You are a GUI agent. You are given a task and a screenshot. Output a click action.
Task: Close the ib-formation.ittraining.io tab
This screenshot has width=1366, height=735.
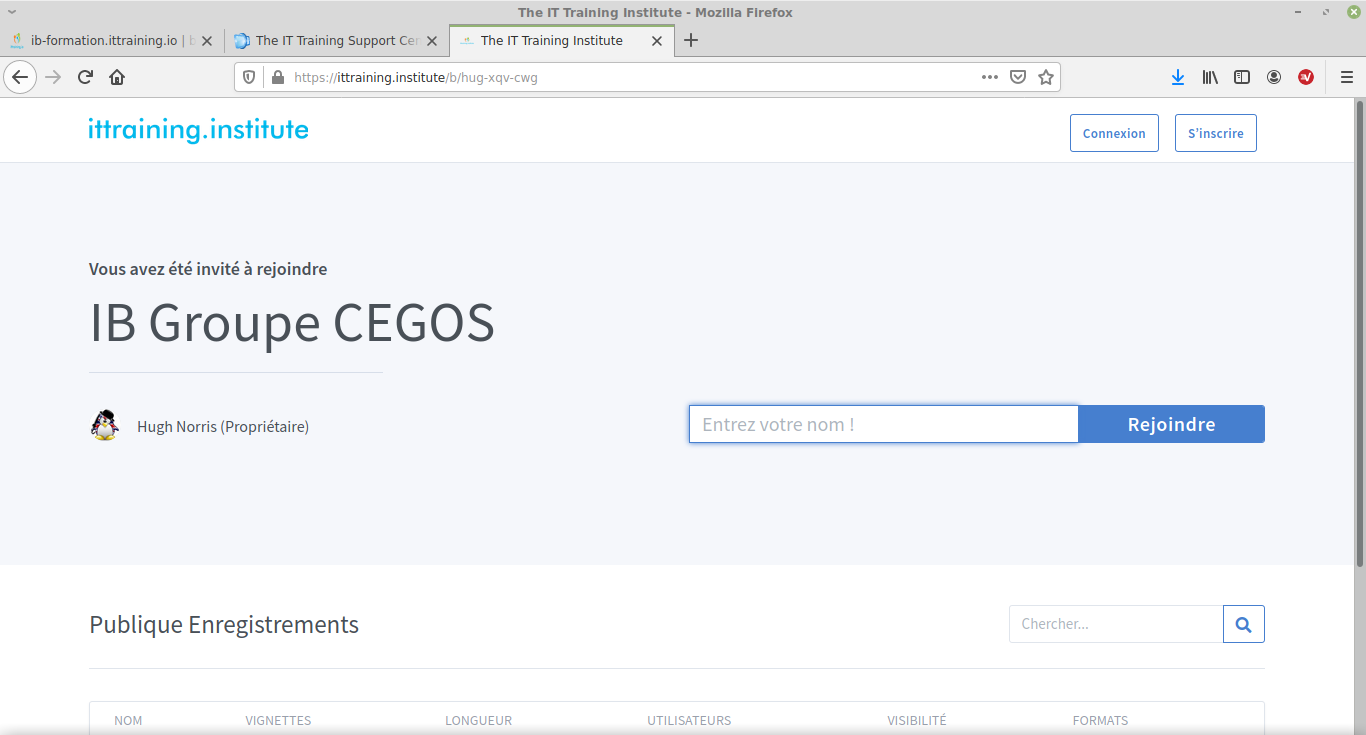(207, 41)
